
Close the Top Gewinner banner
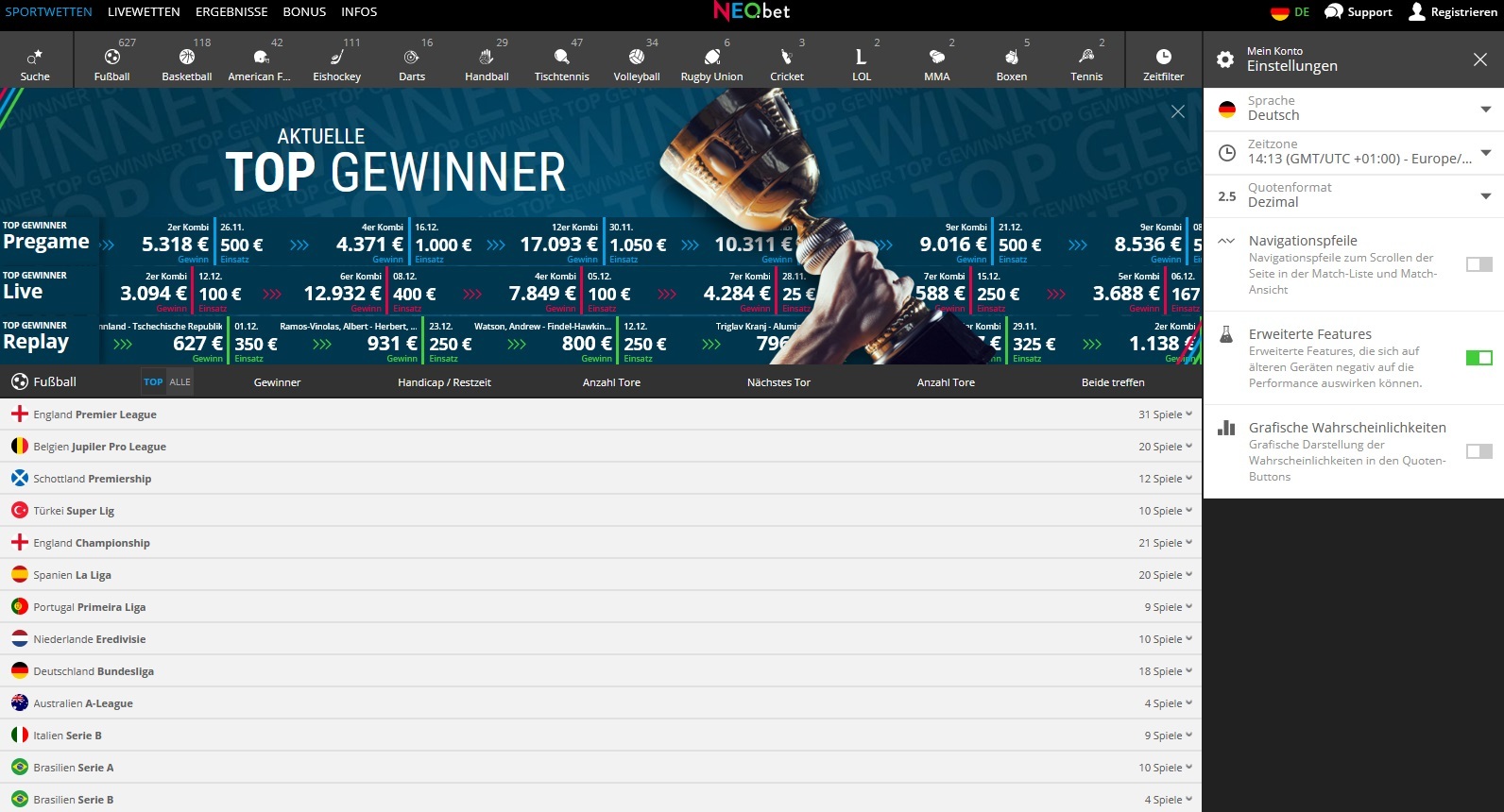[x=1178, y=111]
